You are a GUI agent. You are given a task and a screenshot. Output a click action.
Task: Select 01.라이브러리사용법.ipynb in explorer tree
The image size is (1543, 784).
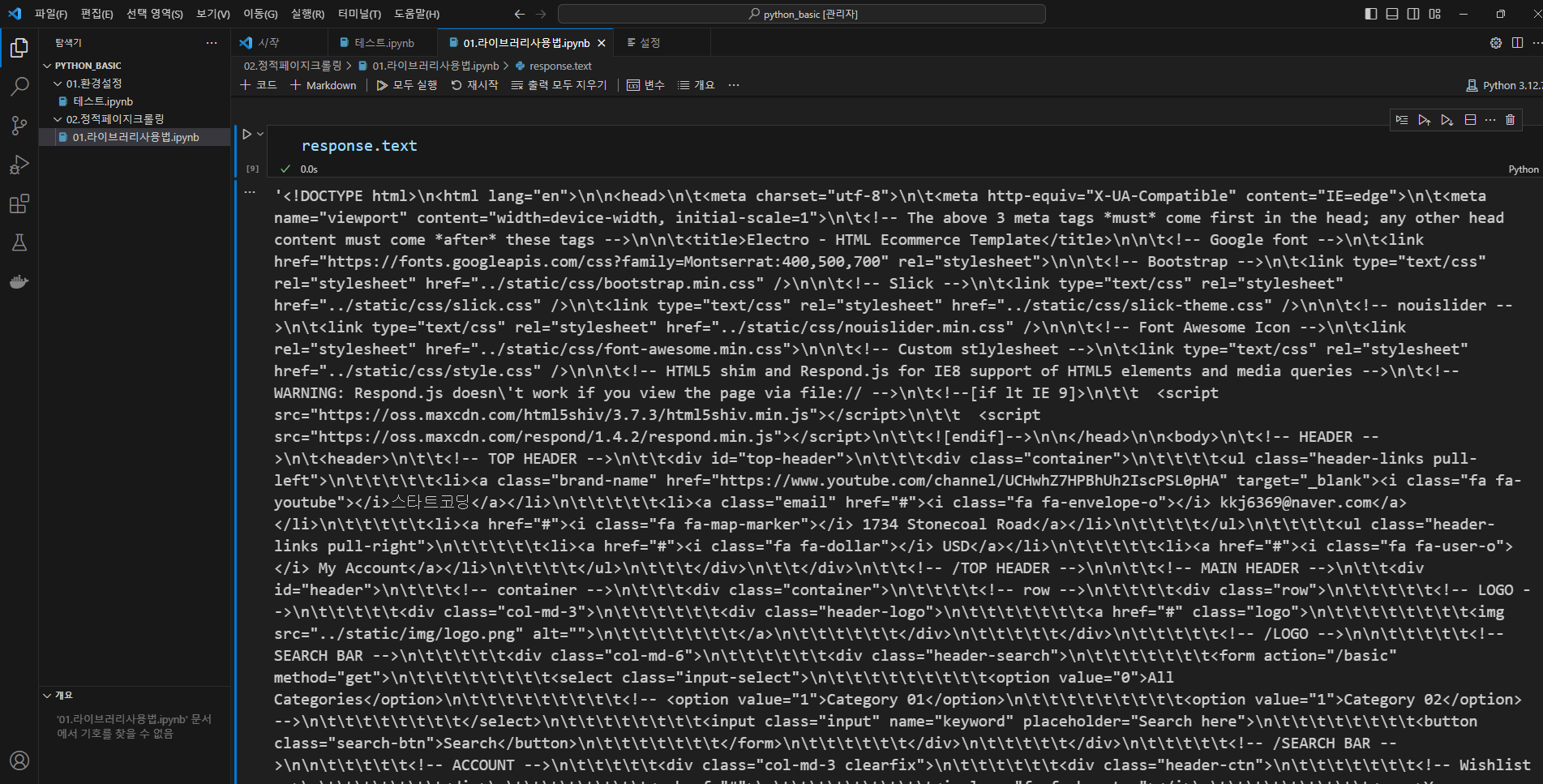(135, 137)
